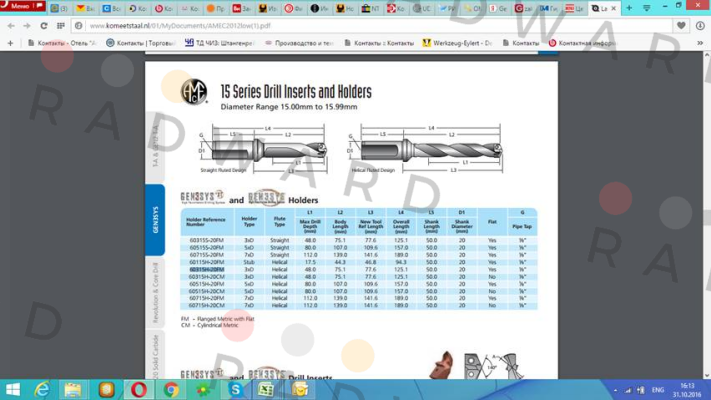The width and height of the screenshot is (711, 400).
Task: Open the Opera Меню button
Action: click(x=23, y=6)
